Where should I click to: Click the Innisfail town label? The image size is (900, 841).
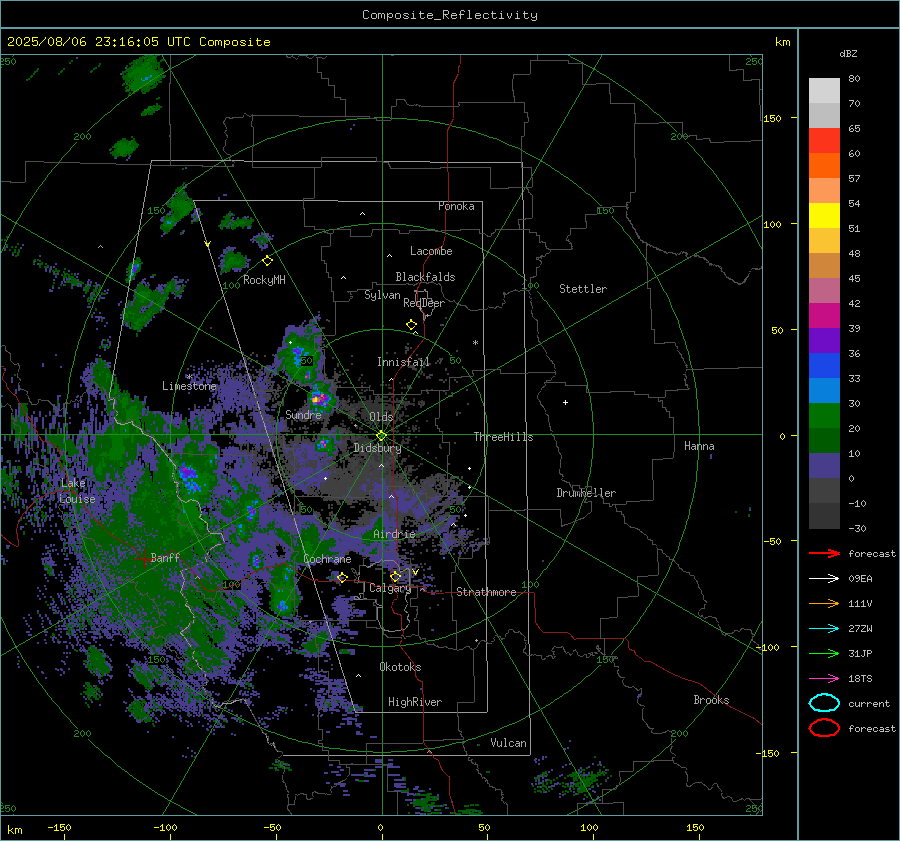point(404,362)
